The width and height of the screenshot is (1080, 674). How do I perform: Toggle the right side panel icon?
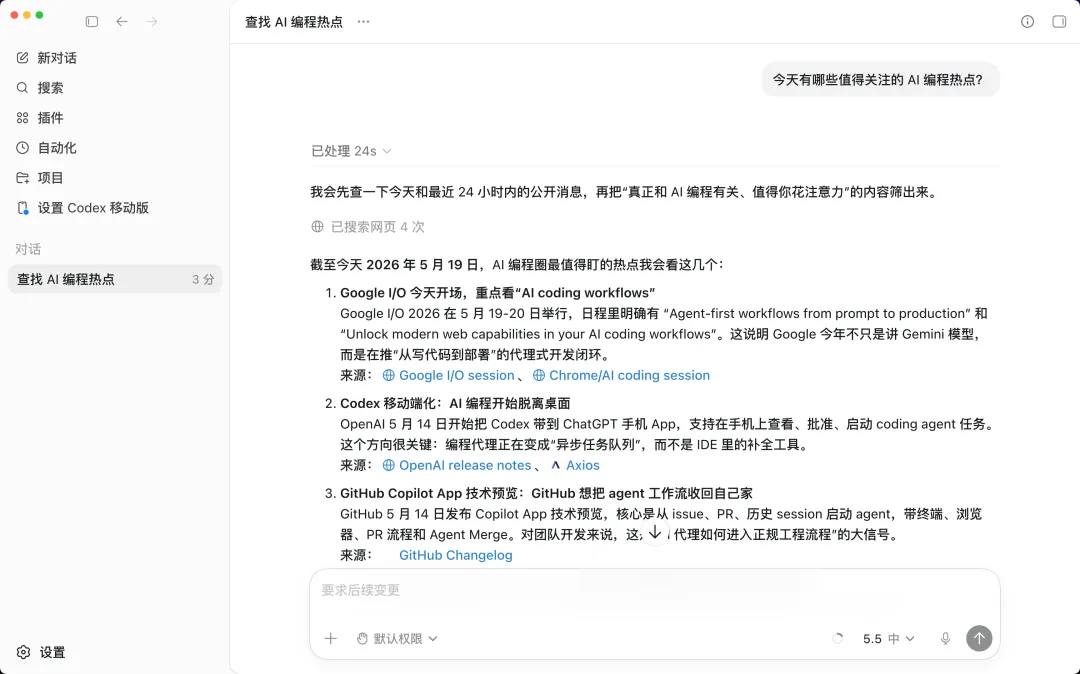tap(1059, 21)
